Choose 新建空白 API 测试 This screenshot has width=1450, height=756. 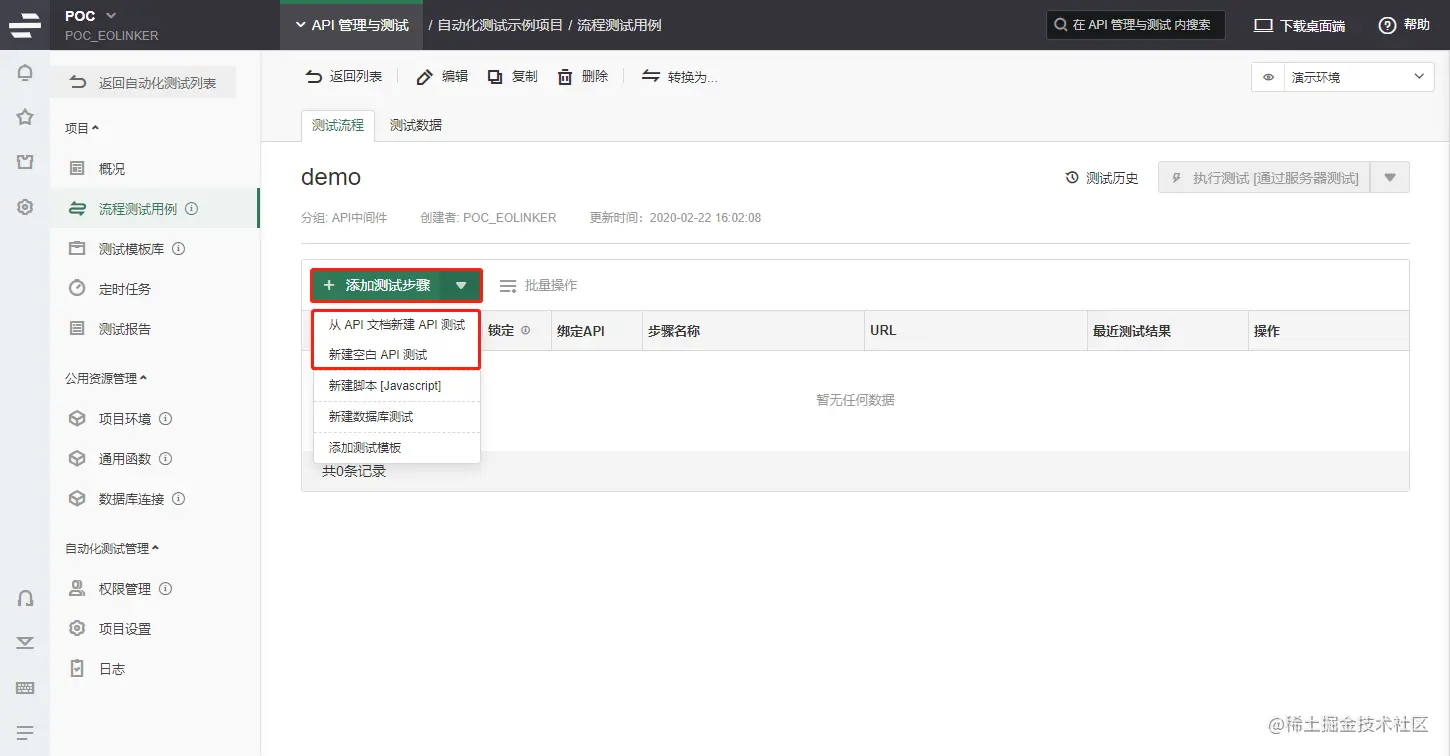pyautogui.click(x=397, y=354)
